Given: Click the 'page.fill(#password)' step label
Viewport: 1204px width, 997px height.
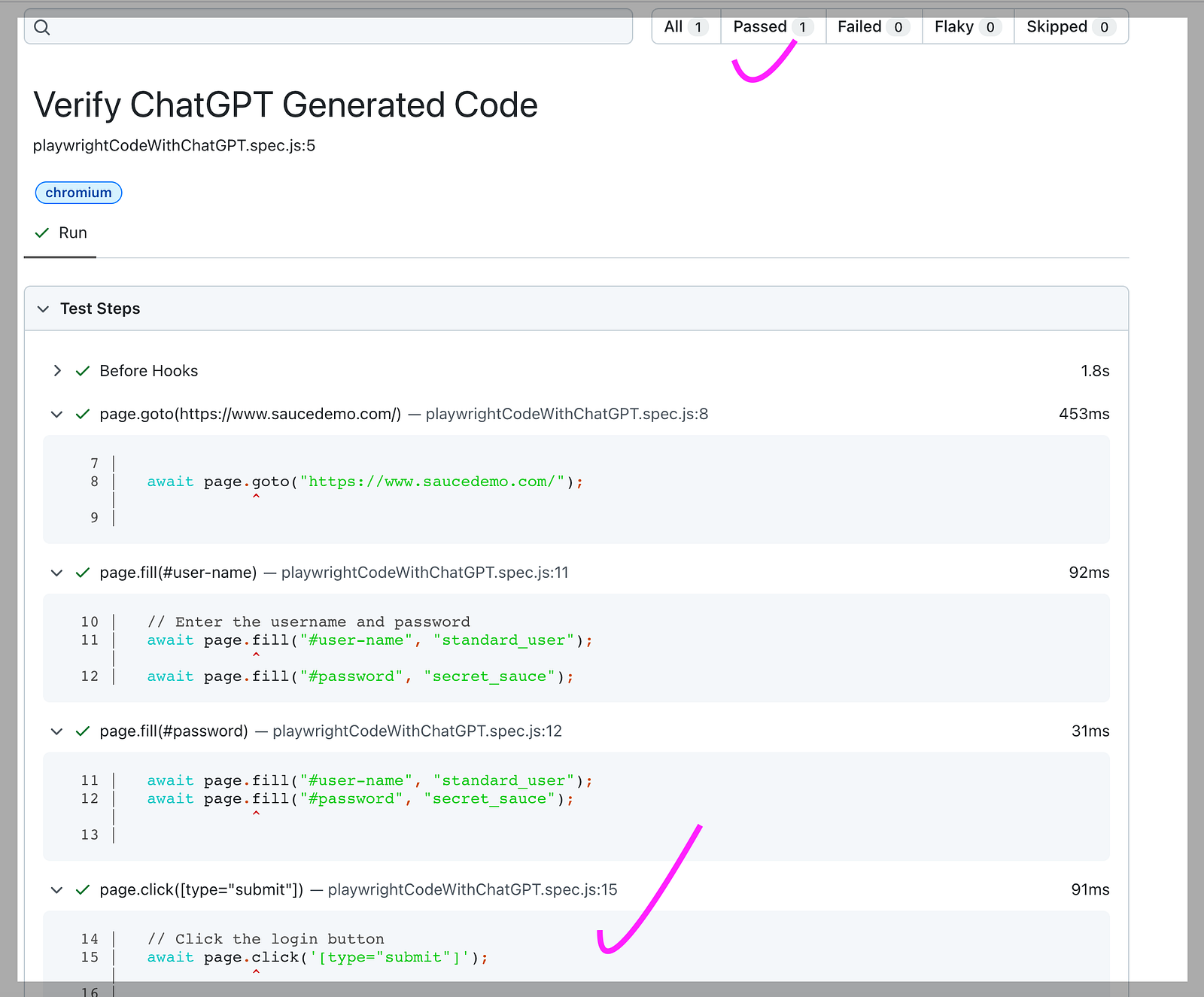Looking at the screenshot, I should pos(174,731).
